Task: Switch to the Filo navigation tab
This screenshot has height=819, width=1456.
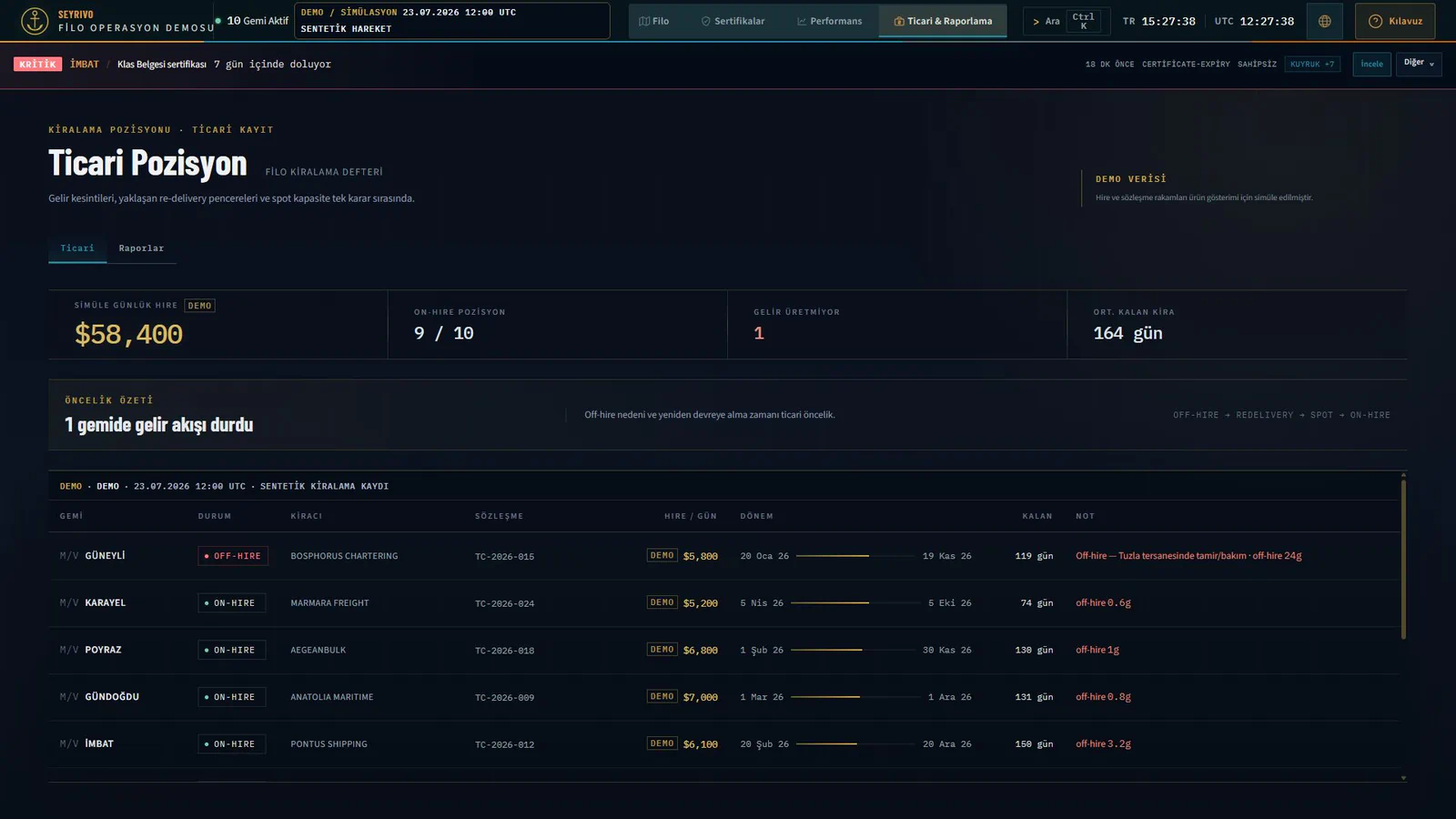Action: tap(654, 21)
